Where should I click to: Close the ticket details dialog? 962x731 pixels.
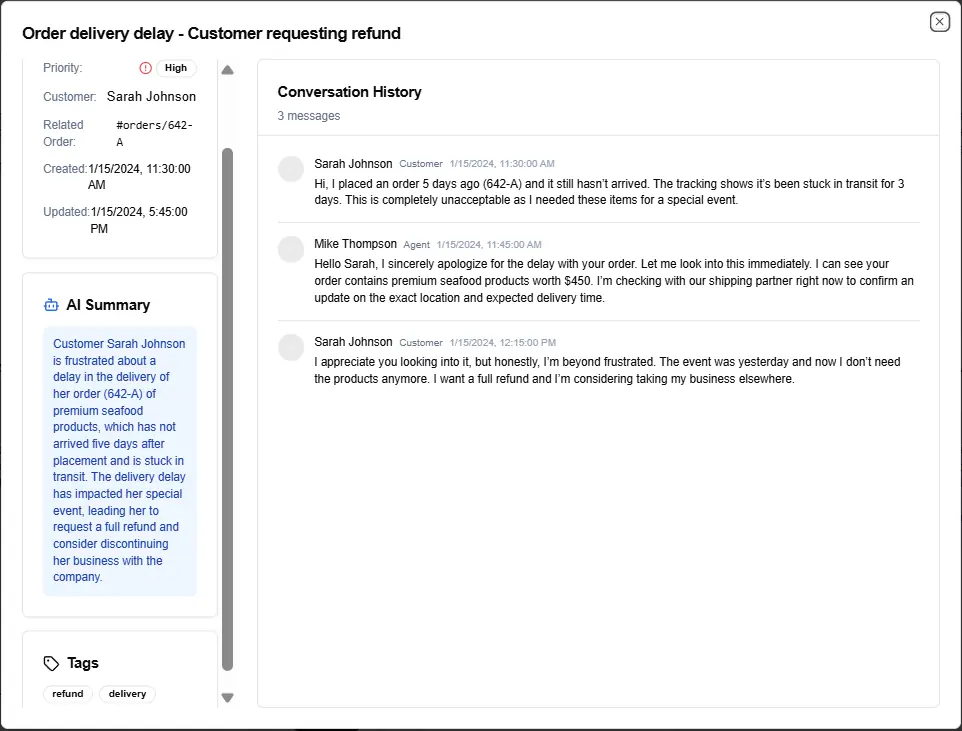[939, 22]
